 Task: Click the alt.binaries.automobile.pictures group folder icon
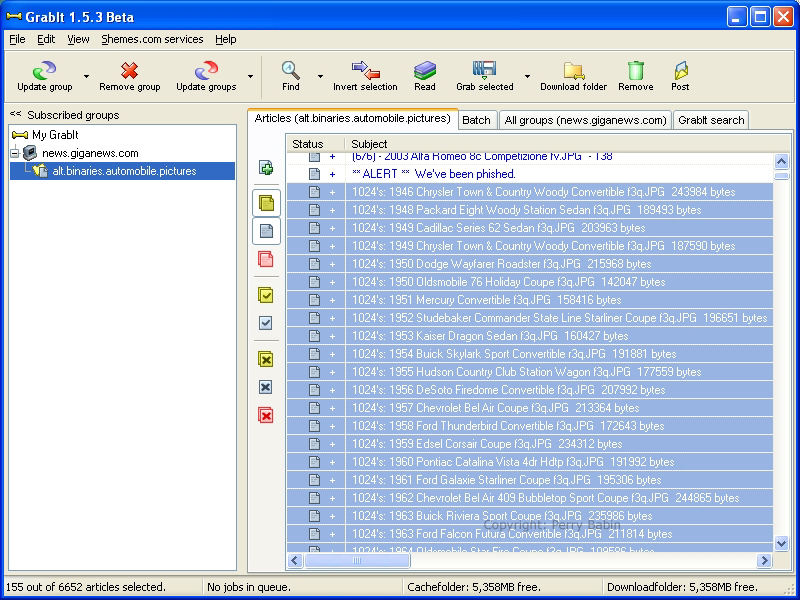point(40,170)
